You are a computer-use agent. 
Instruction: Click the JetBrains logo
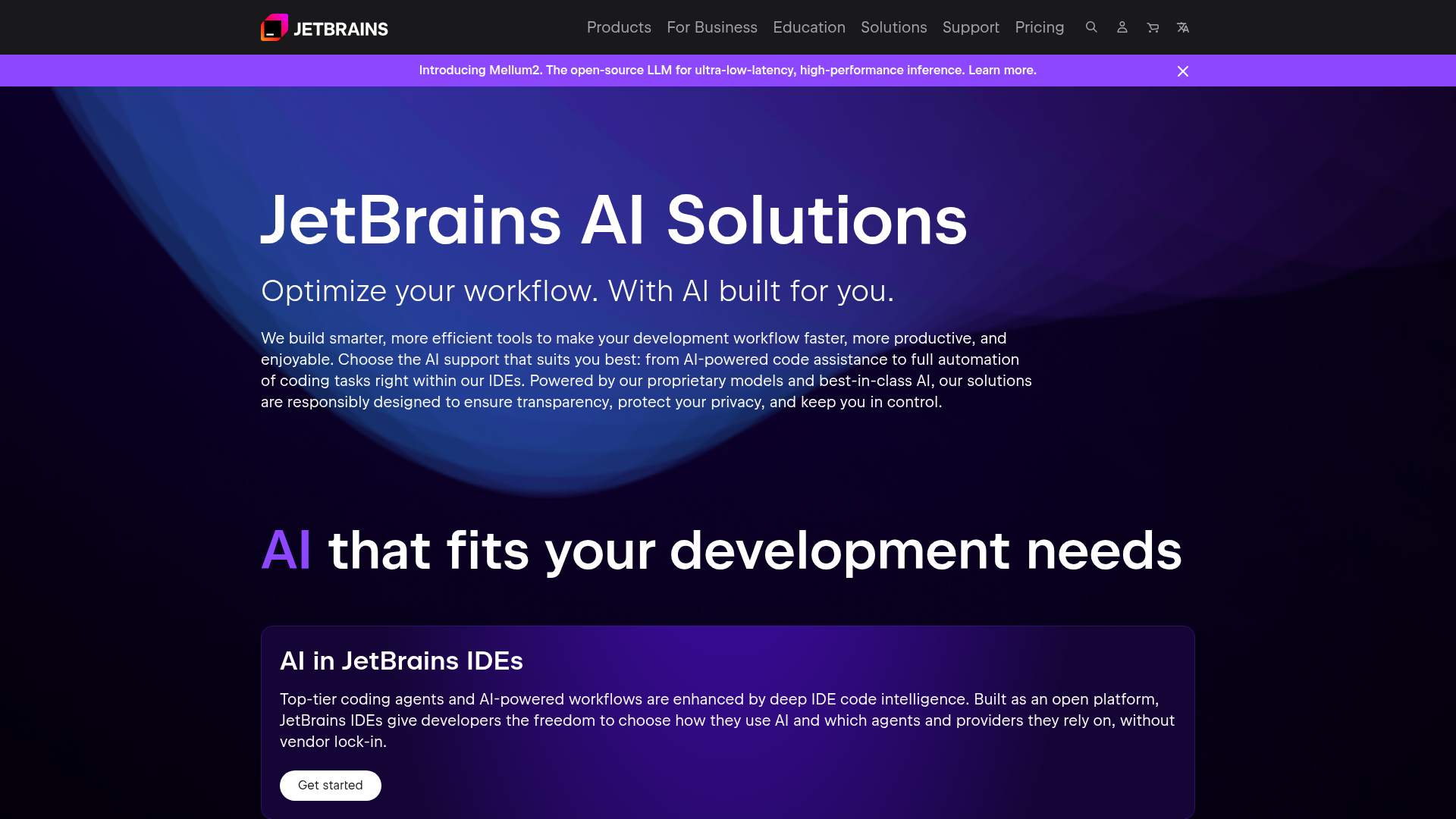(324, 27)
